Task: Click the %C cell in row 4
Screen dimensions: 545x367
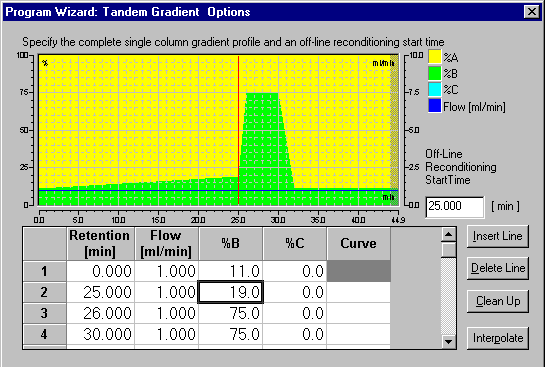Action: pyautogui.click(x=295, y=334)
